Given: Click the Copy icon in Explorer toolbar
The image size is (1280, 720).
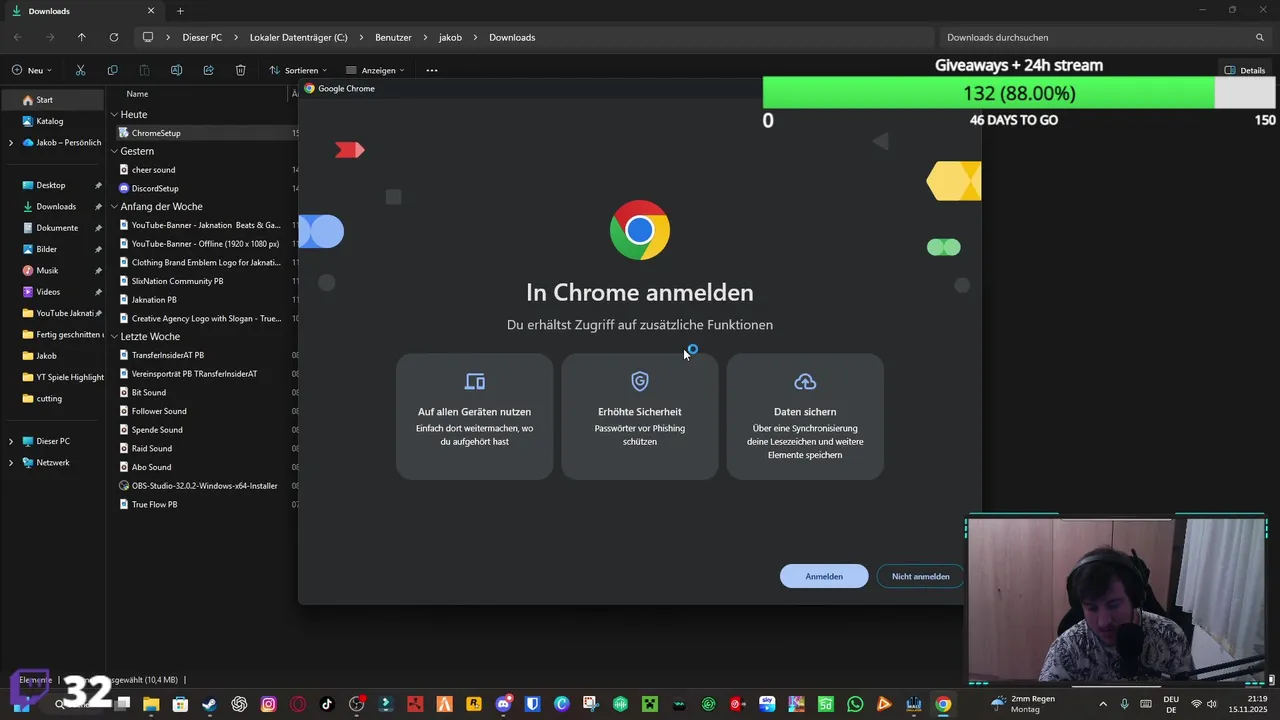Looking at the screenshot, I should [112, 70].
